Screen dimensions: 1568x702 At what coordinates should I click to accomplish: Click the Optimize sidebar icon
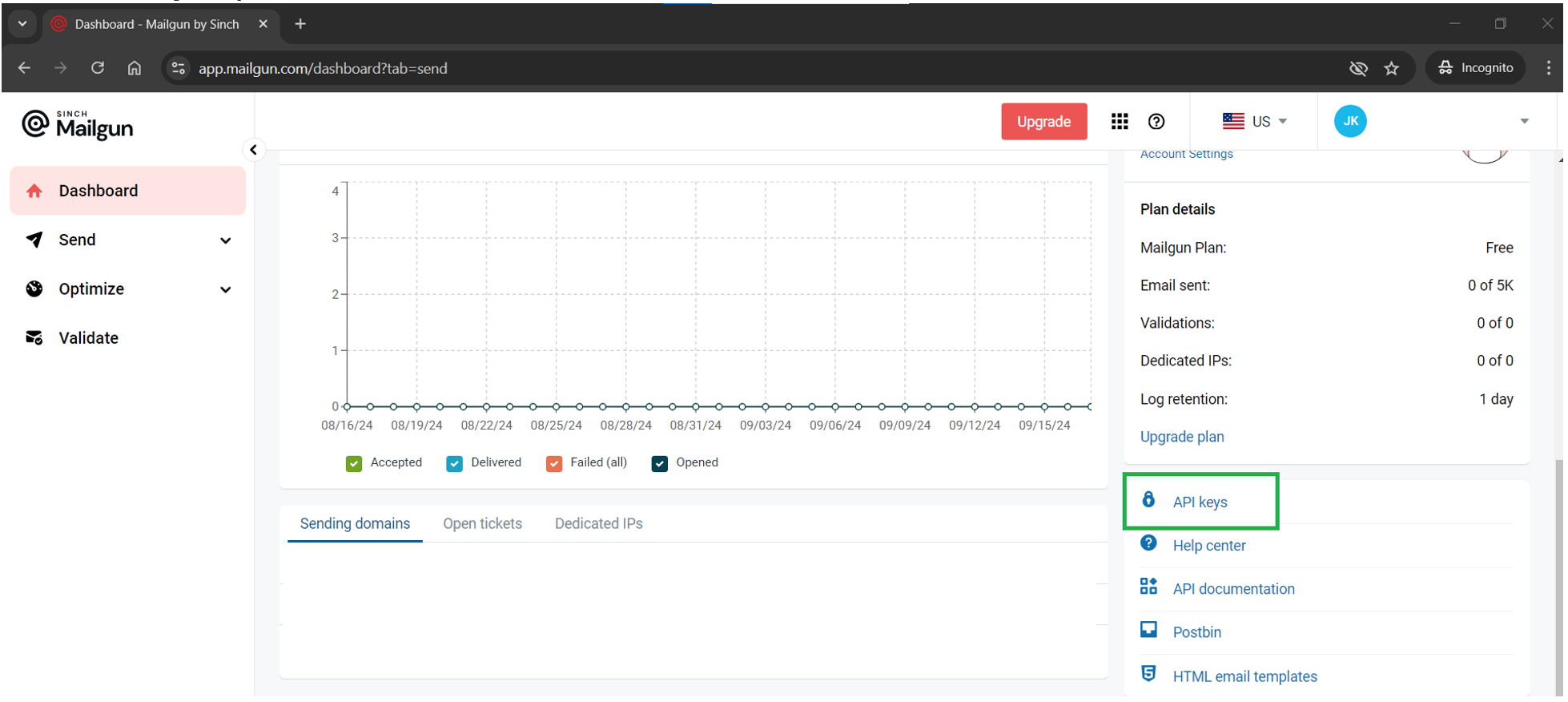[x=34, y=289]
